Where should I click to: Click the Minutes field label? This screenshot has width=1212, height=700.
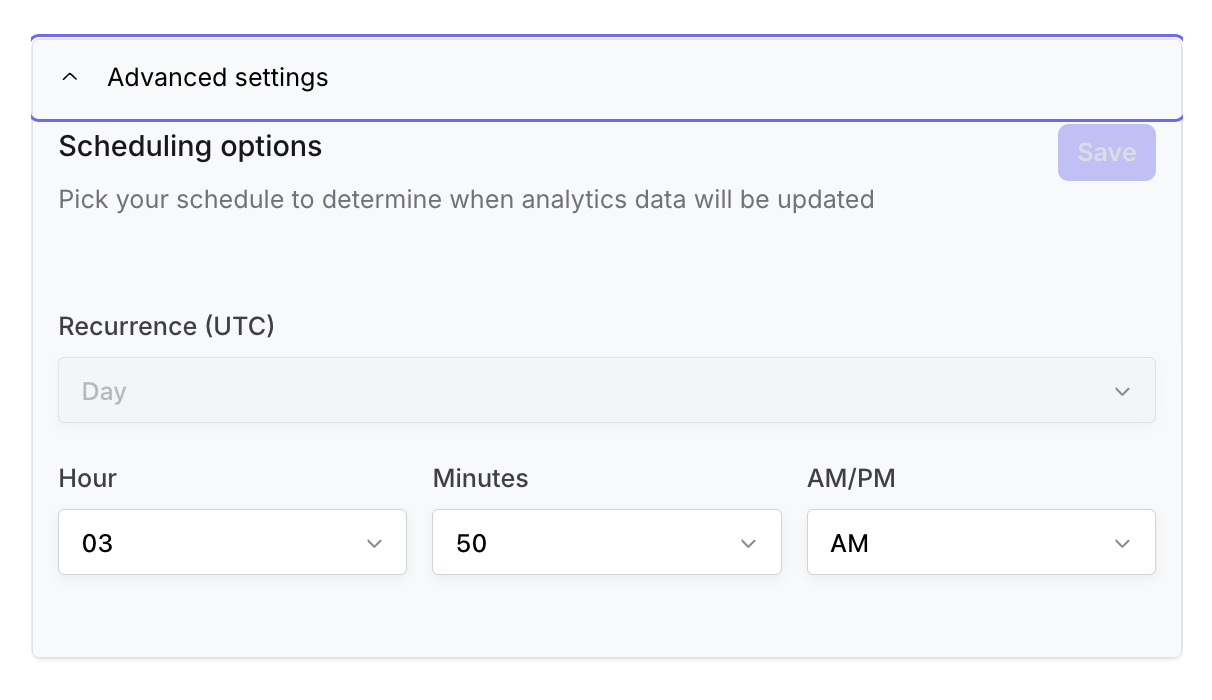pyautogui.click(x=480, y=479)
